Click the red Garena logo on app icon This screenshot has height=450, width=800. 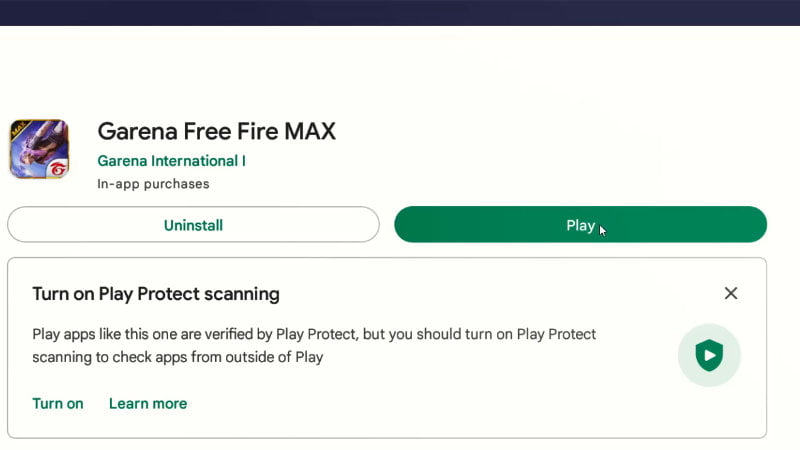click(58, 168)
